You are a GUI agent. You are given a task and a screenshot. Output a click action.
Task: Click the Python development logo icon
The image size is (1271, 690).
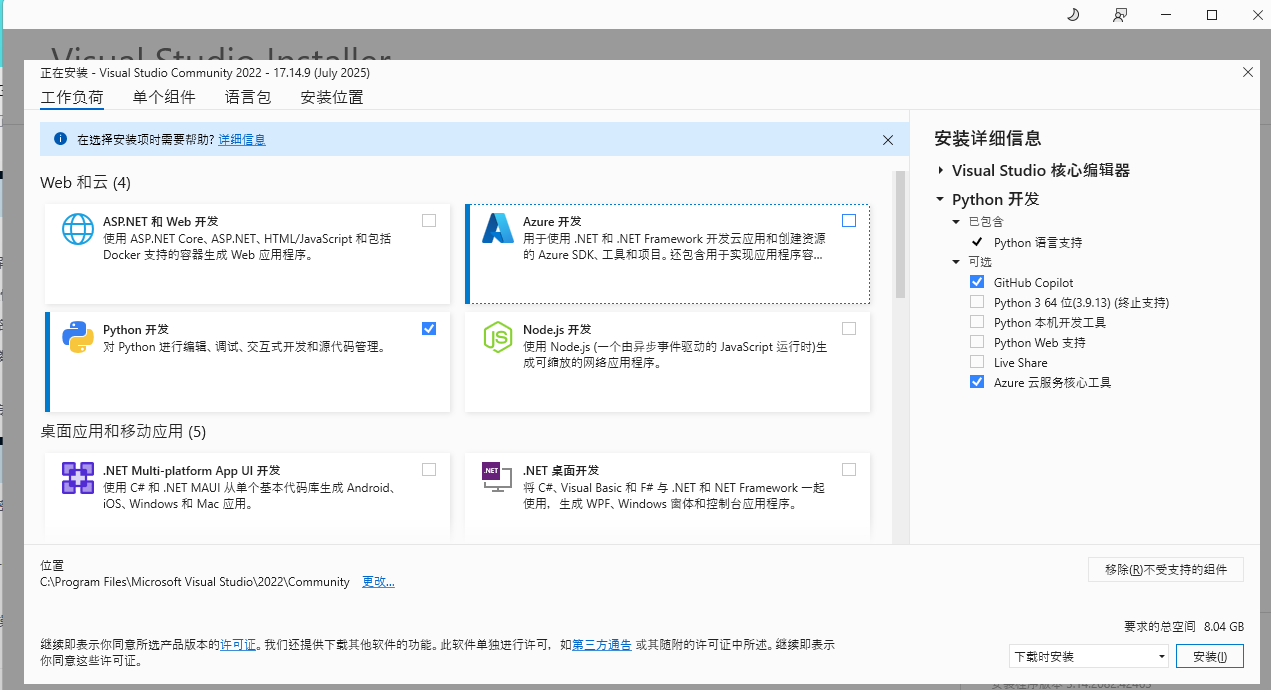coord(78,337)
